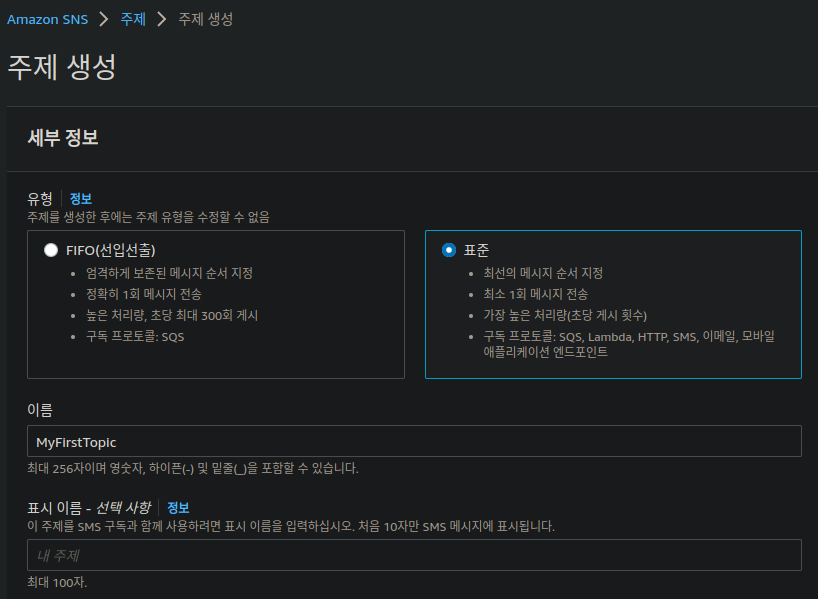The image size is (818, 599).
Task: Click the text '최선의 메시지 순서 지정'
Action: point(543,273)
